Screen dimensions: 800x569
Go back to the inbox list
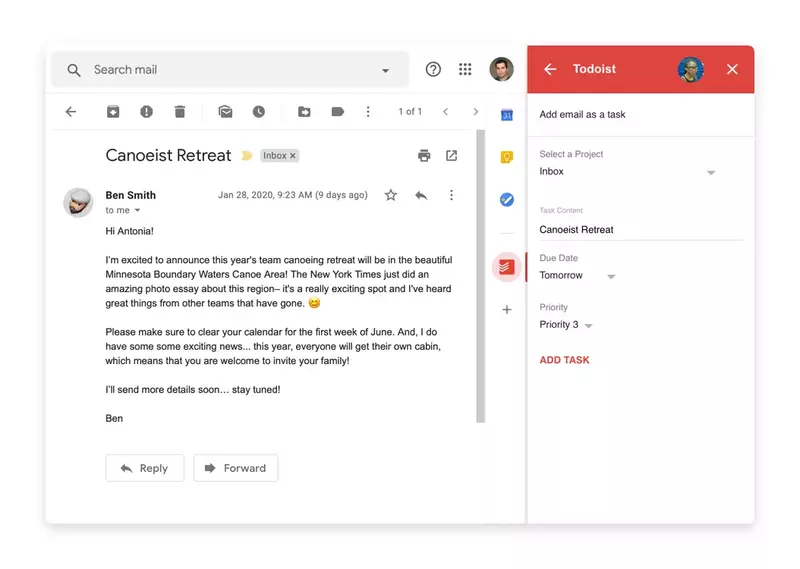[71, 112]
